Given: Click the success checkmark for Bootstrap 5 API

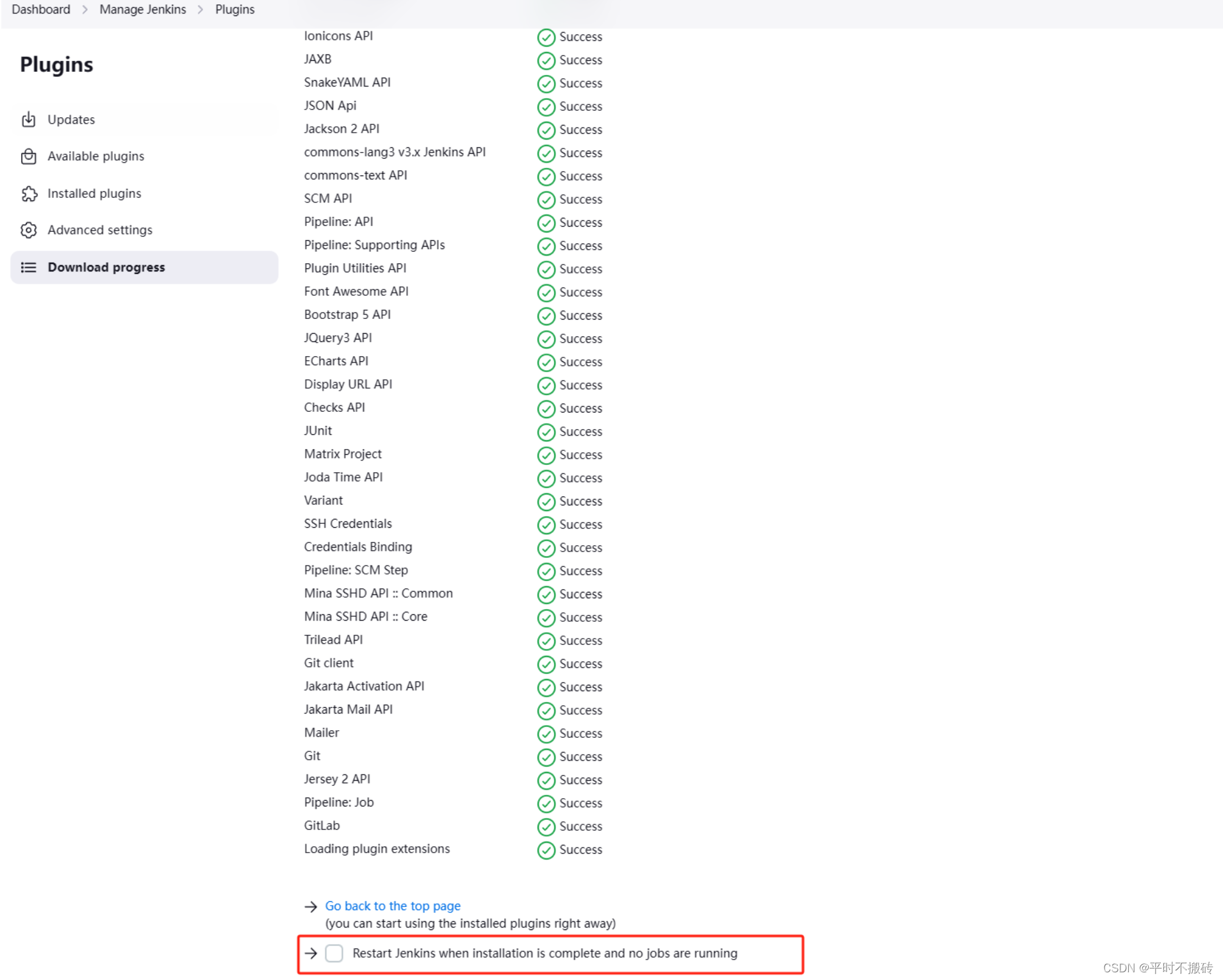Looking at the screenshot, I should (546, 316).
